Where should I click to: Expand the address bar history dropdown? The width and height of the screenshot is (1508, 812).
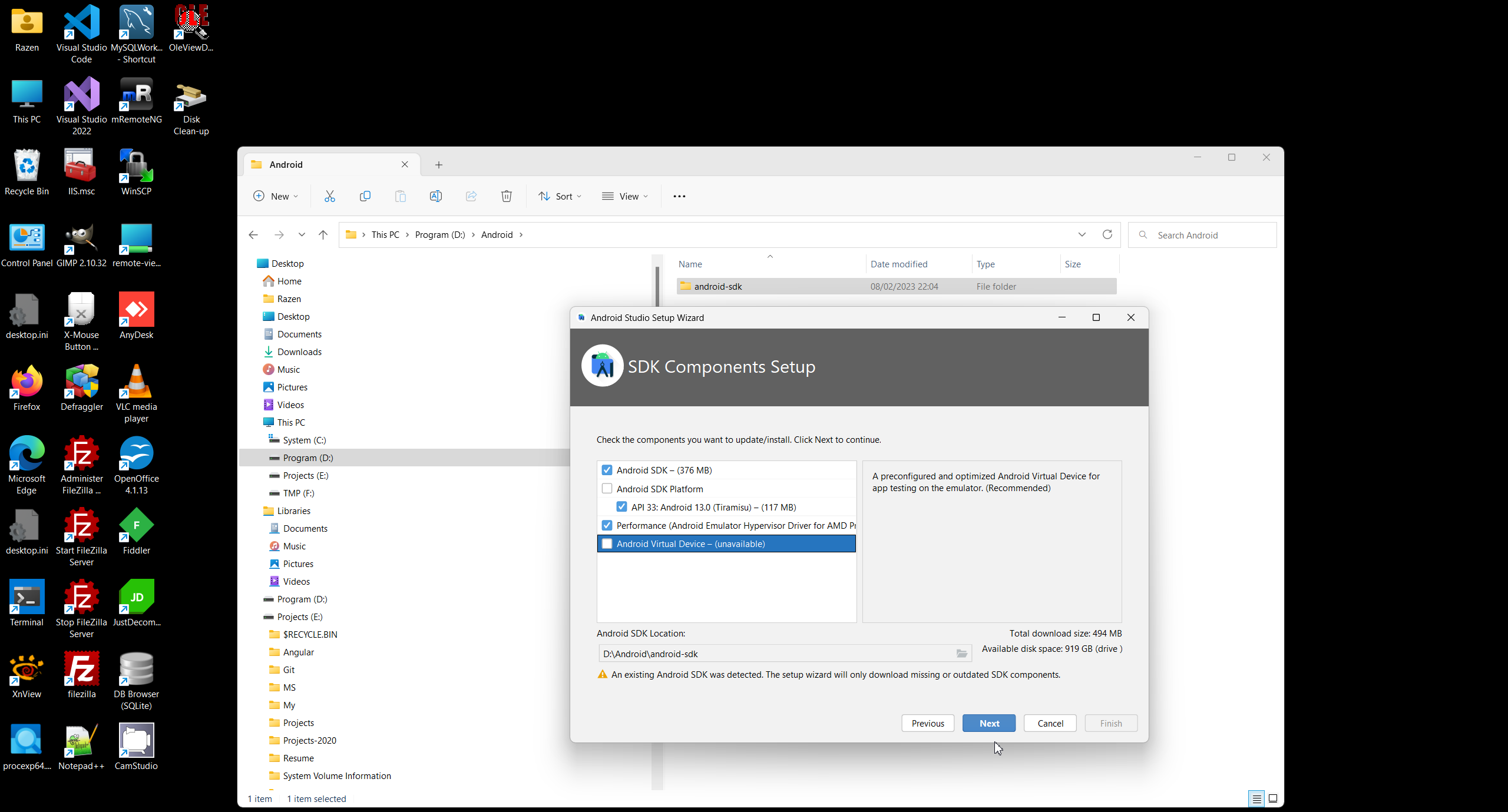(x=1082, y=234)
